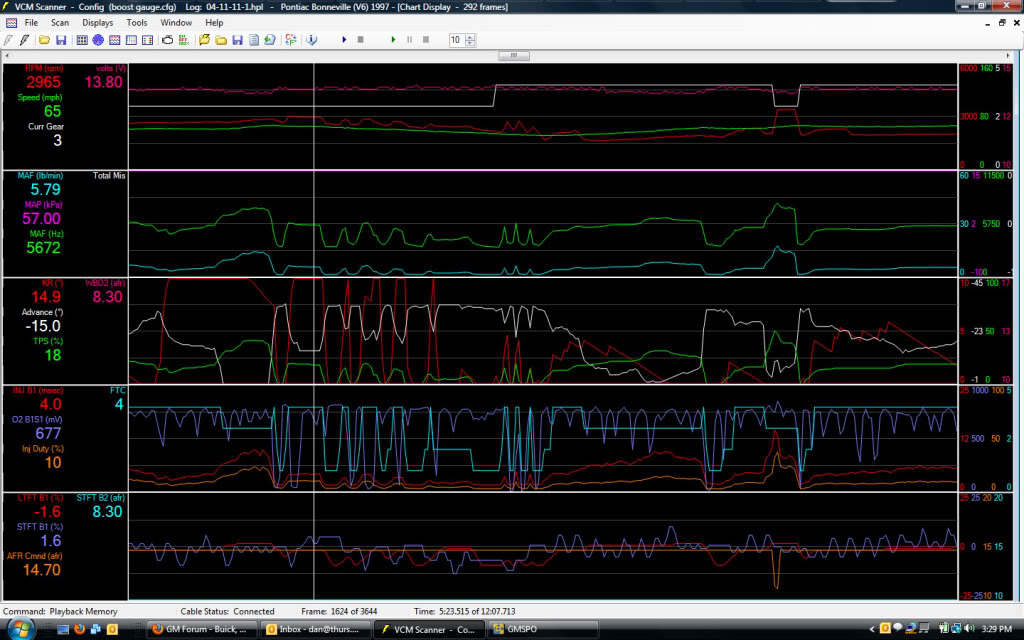Screen dimensions: 1024x640
Task: Click the export document green arrow icon
Action: point(270,40)
